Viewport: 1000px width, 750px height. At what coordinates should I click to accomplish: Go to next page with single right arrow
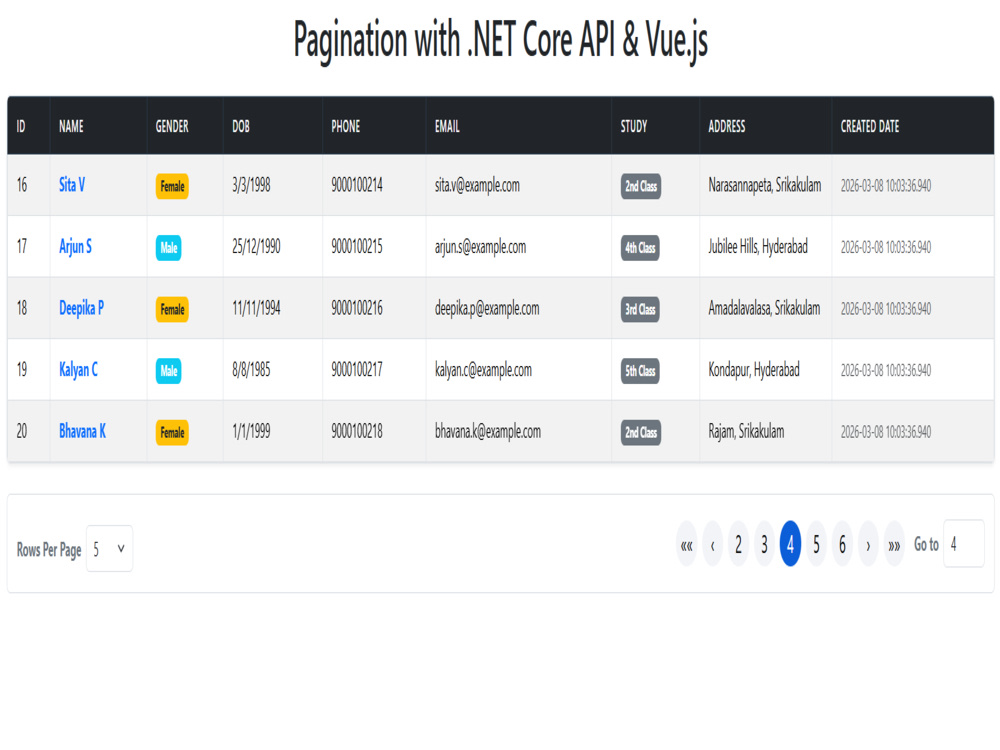coord(868,544)
